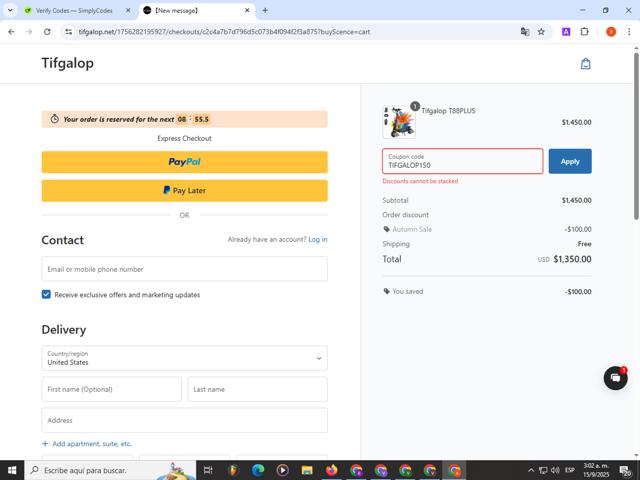Open the browser extensions puzzle icon
Viewport: 640px width, 480px height.
584,32
